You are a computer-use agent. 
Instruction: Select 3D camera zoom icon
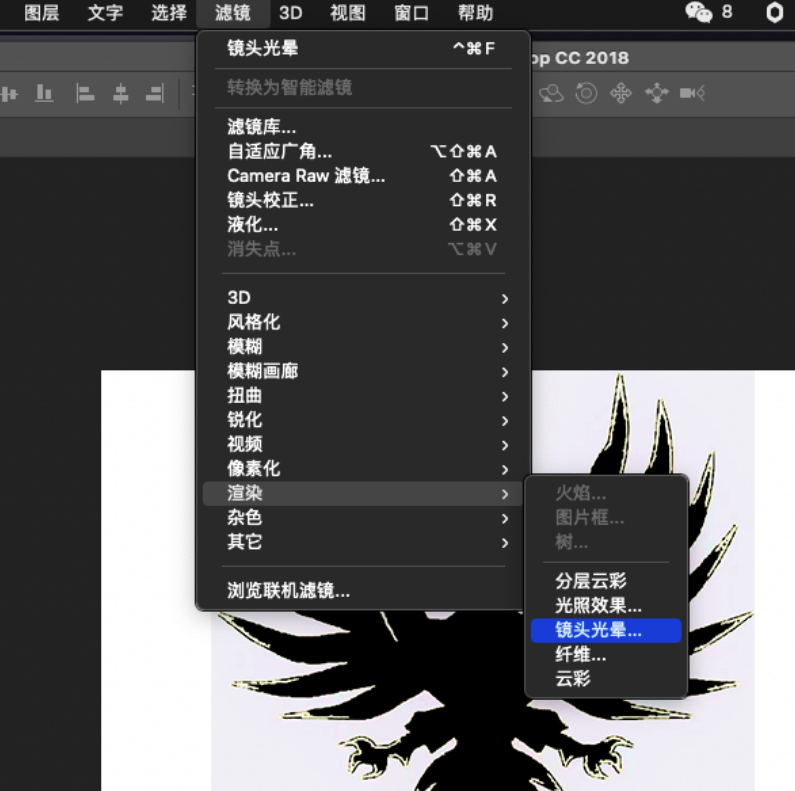click(692, 93)
